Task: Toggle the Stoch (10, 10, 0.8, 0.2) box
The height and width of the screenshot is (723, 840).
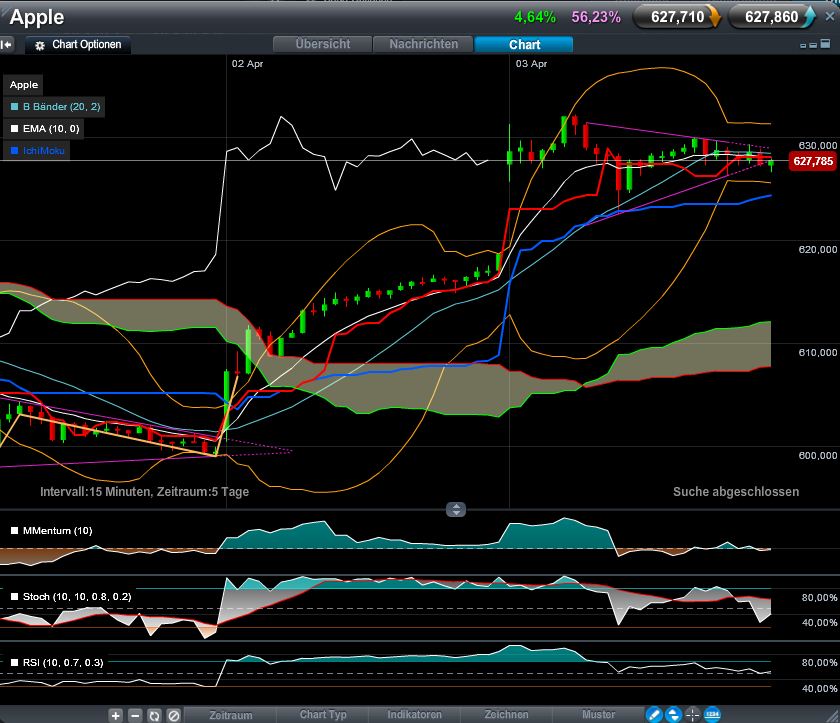Action: 14,597
